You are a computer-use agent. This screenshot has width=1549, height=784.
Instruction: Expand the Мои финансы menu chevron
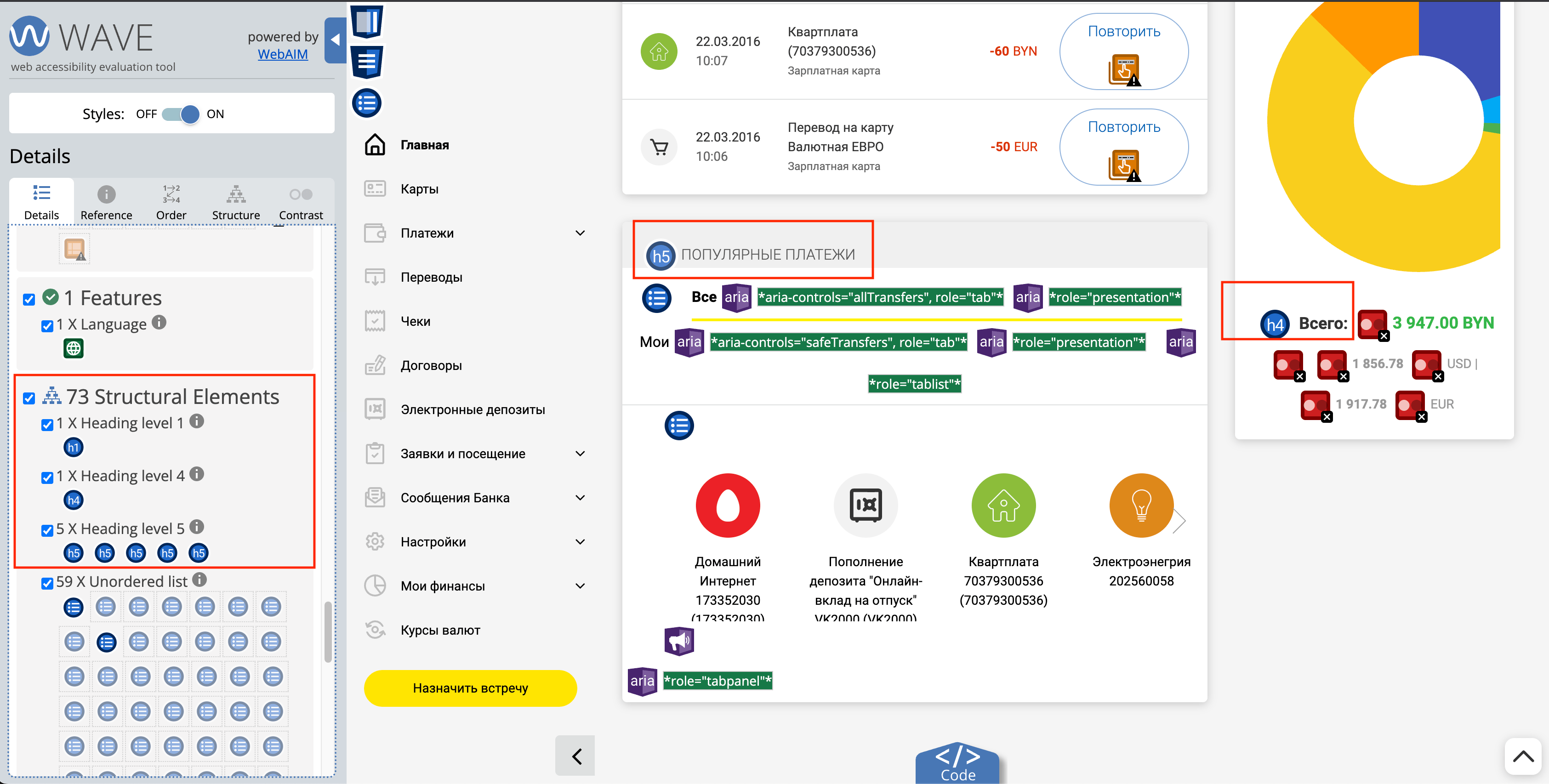coord(580,585)
